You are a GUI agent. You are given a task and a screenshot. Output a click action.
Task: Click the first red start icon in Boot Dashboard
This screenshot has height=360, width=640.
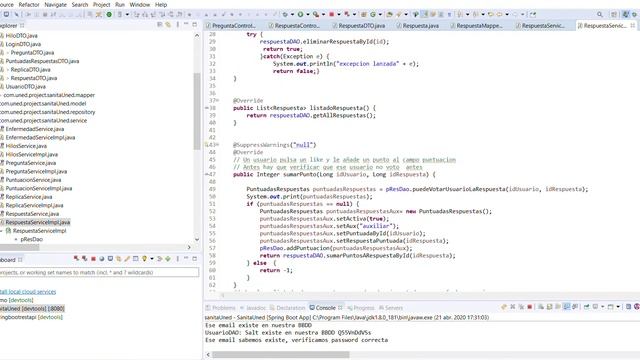[x=76, y=259]
